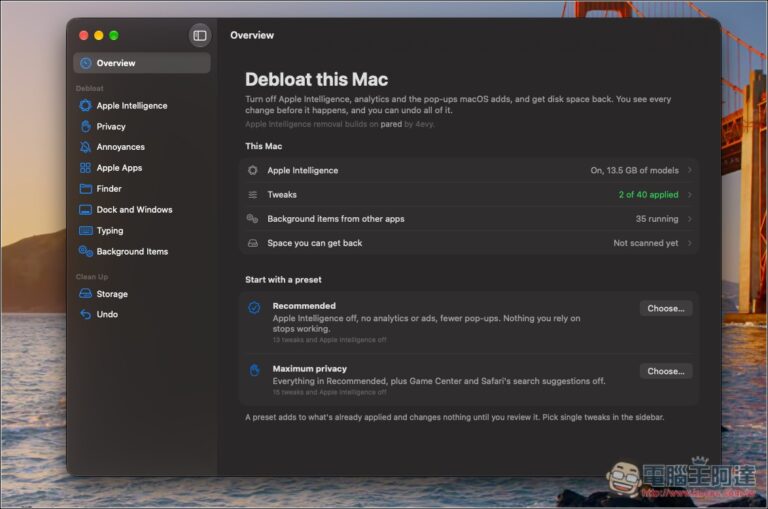Click the Finder folder icon in the sidebar
The width and height of the screenshot is (768, 509).
point(86,189)
